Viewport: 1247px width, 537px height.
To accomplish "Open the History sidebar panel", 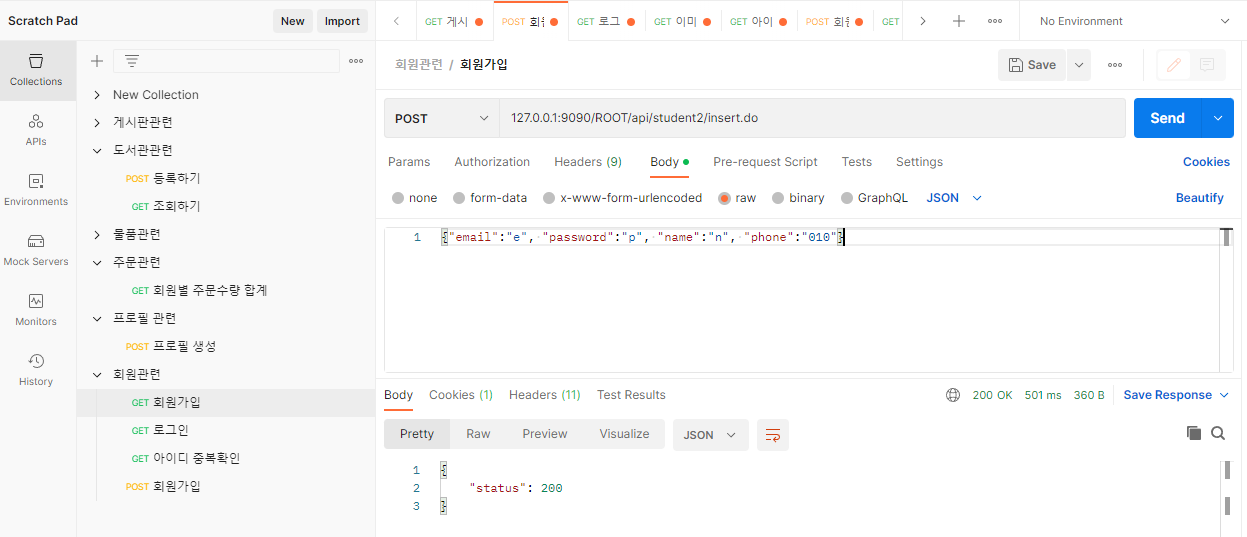I will click(36, 370).
